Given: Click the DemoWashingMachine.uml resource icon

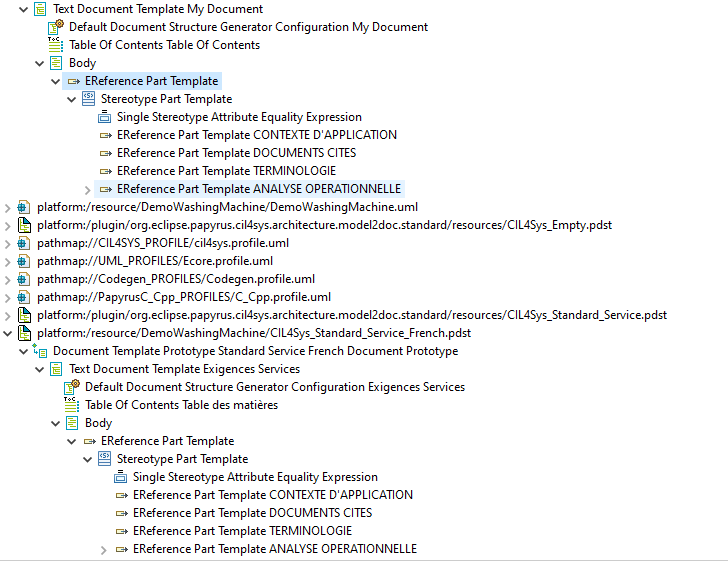Looking at the screenshot, I should (24, 207).
